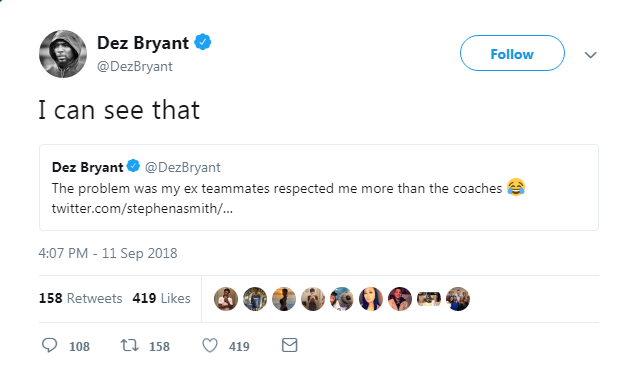
Task: Click the first liker avatar in the row
Action: 226,299
